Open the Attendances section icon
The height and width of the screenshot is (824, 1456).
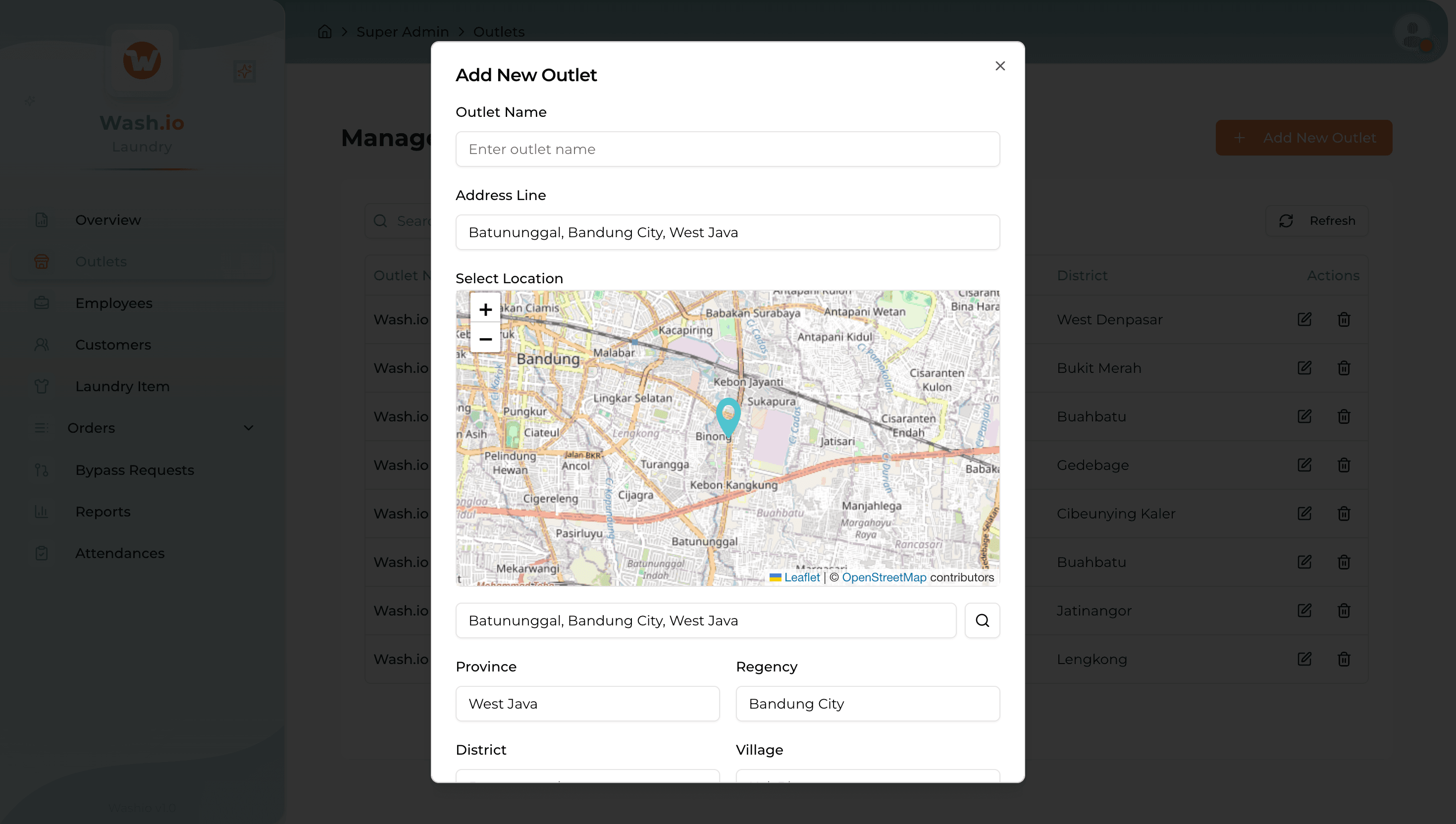coord(42,553)
